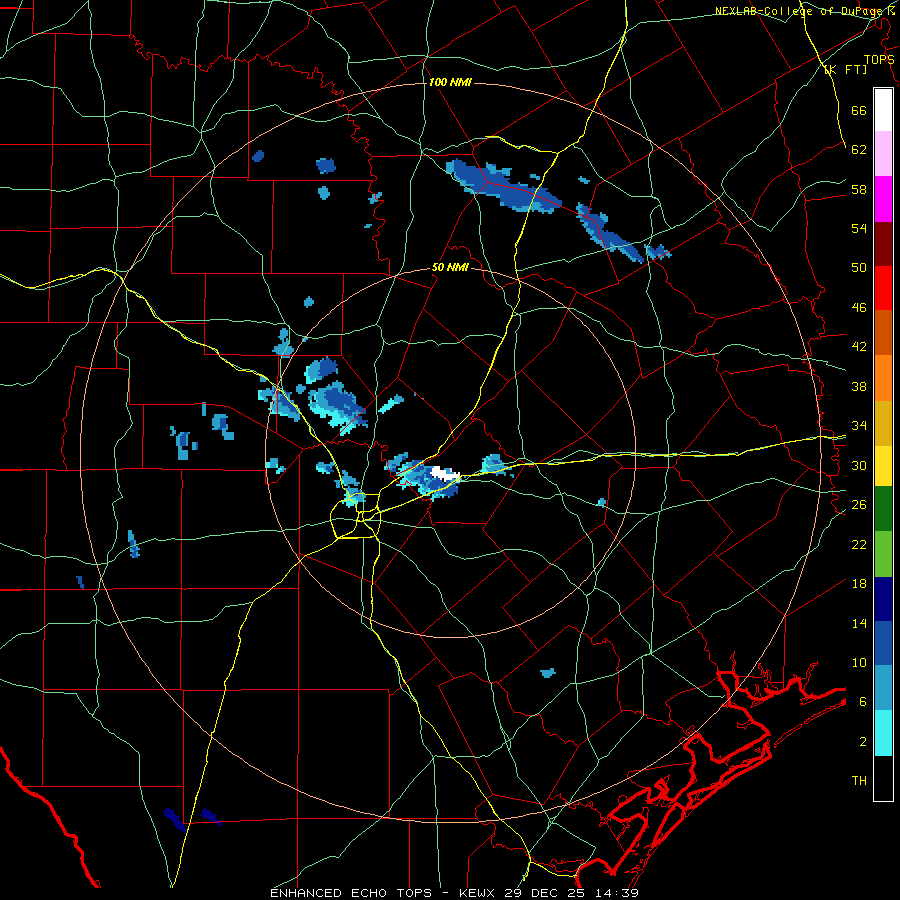Click the bright orange legend swatch
The image size is (900, 900).
point(883,378)
